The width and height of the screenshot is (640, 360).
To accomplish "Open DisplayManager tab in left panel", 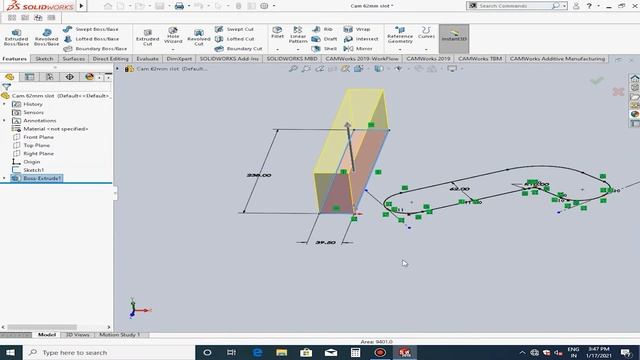I will [89, 77].
